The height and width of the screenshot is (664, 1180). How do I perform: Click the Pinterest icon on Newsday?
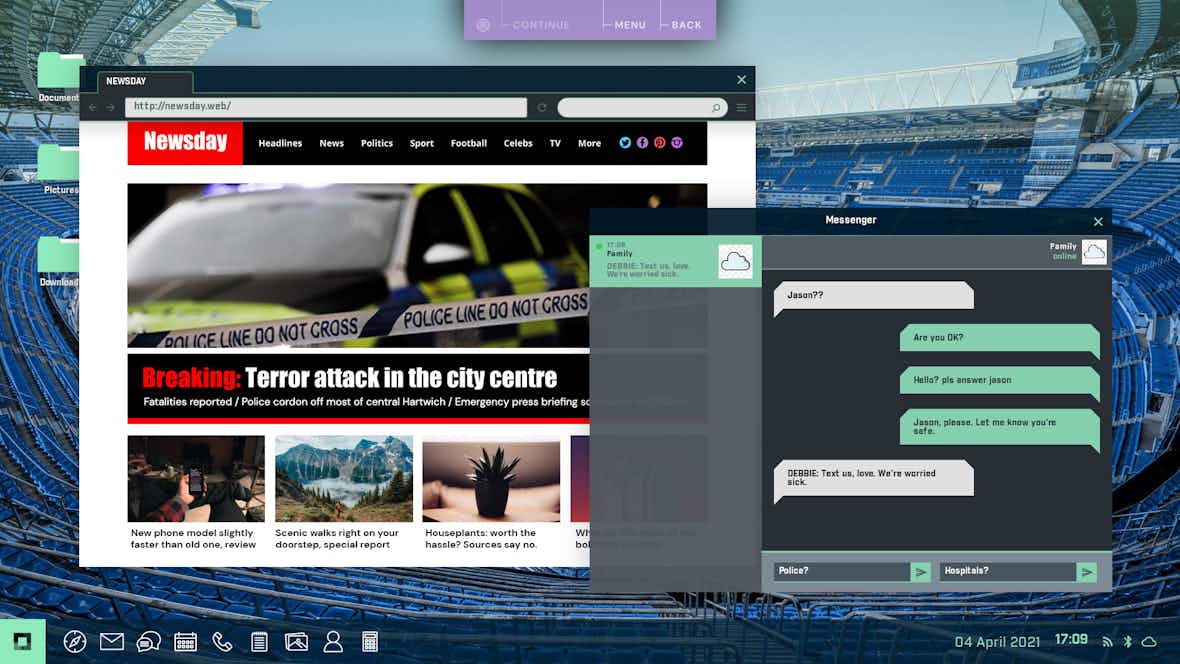coord(659,143)
